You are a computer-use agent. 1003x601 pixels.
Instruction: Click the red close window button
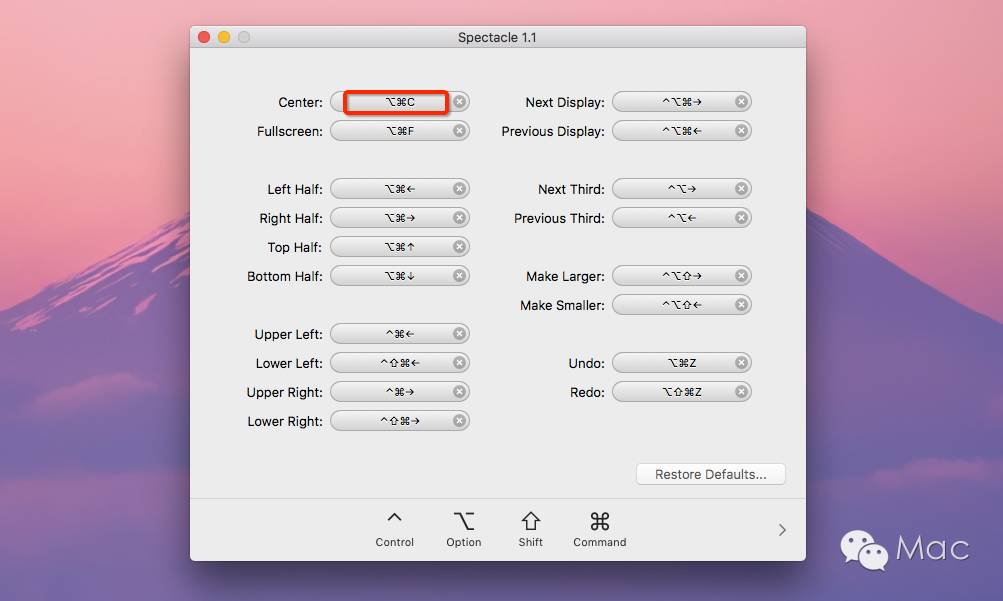click(x=204, y=37)
